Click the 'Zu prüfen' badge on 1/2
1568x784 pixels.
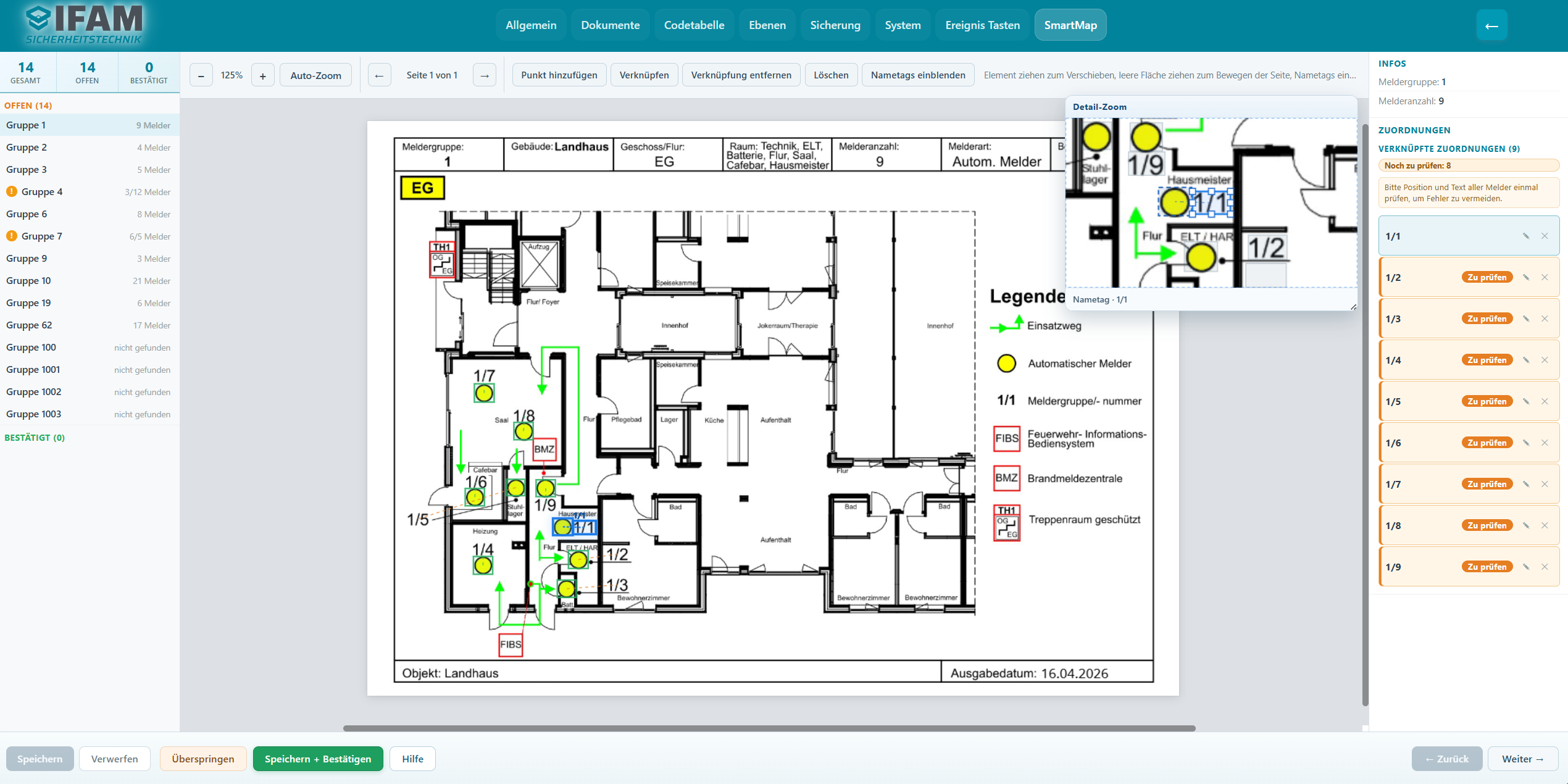click(1487, 277)
